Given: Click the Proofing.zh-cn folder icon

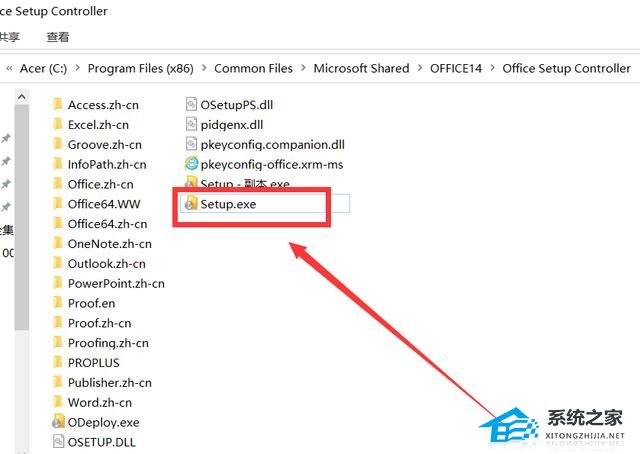Looking at the screenshot, I should (x=58, y=343).
